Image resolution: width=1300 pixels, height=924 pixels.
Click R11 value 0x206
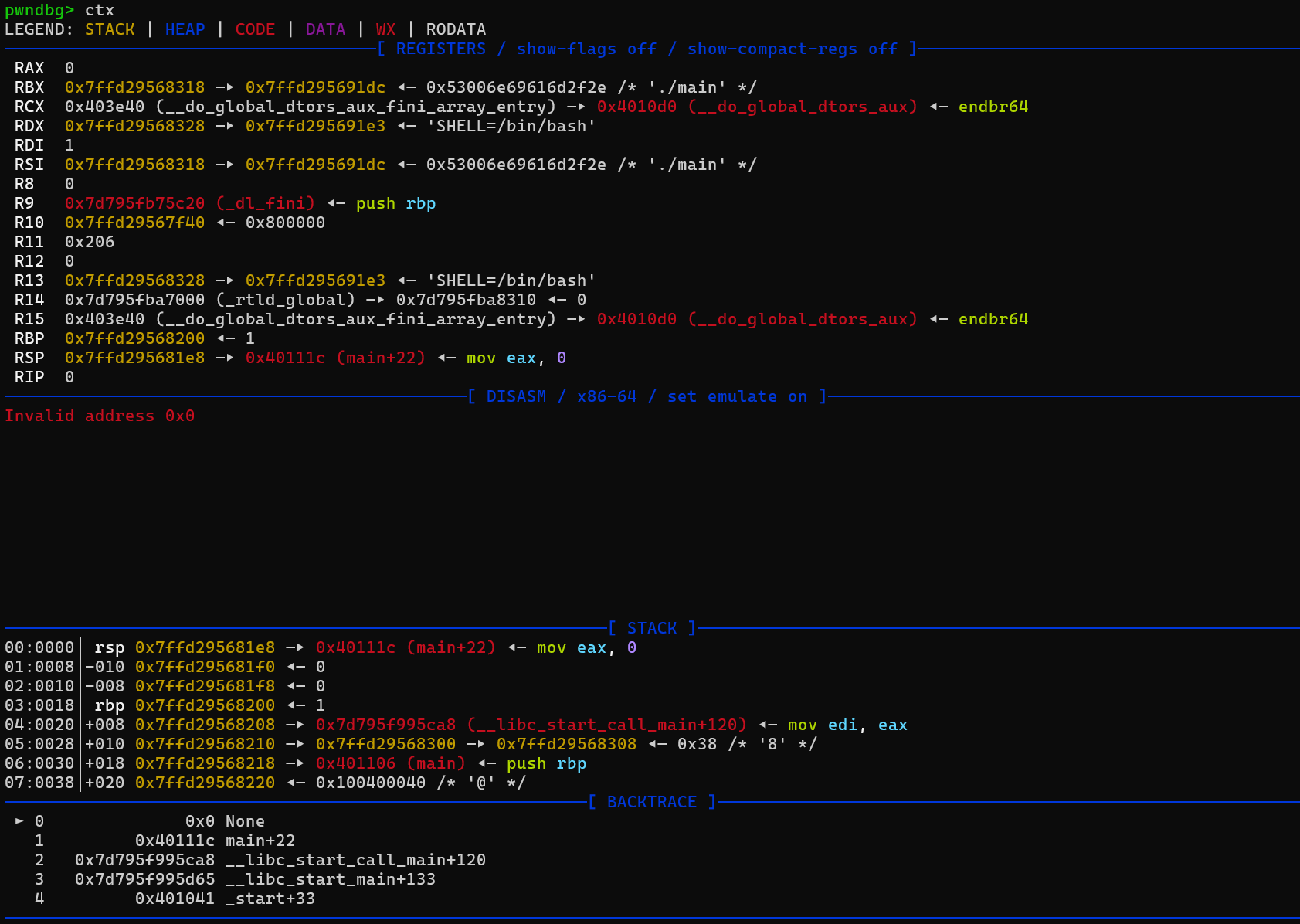(x=90, y=242)
